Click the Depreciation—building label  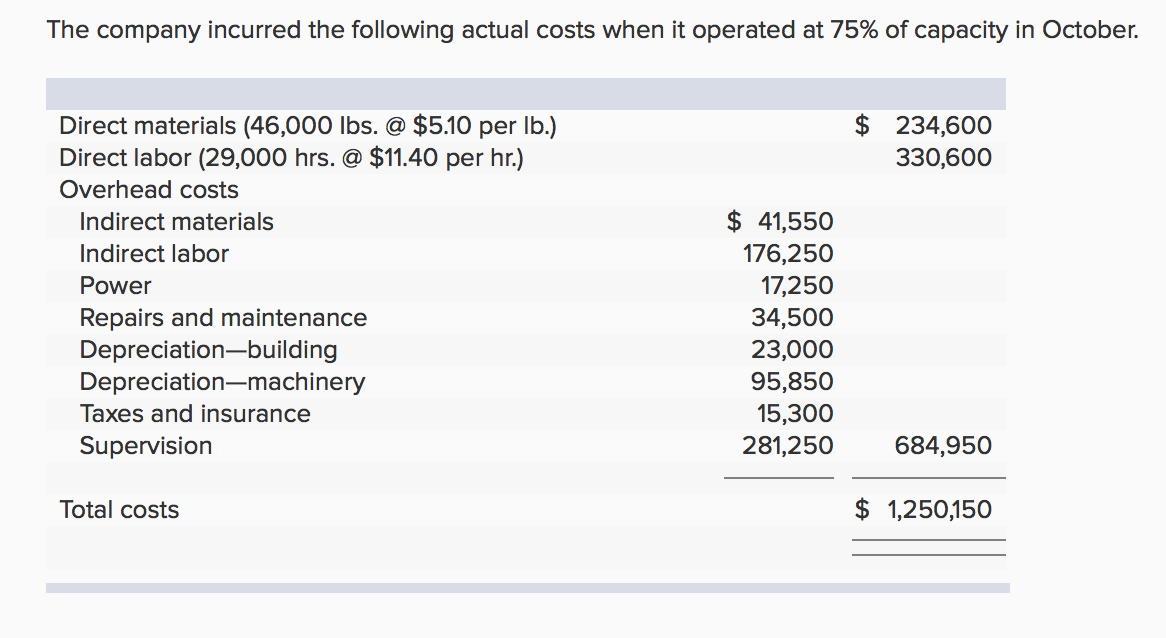click(x=208, y=350)
